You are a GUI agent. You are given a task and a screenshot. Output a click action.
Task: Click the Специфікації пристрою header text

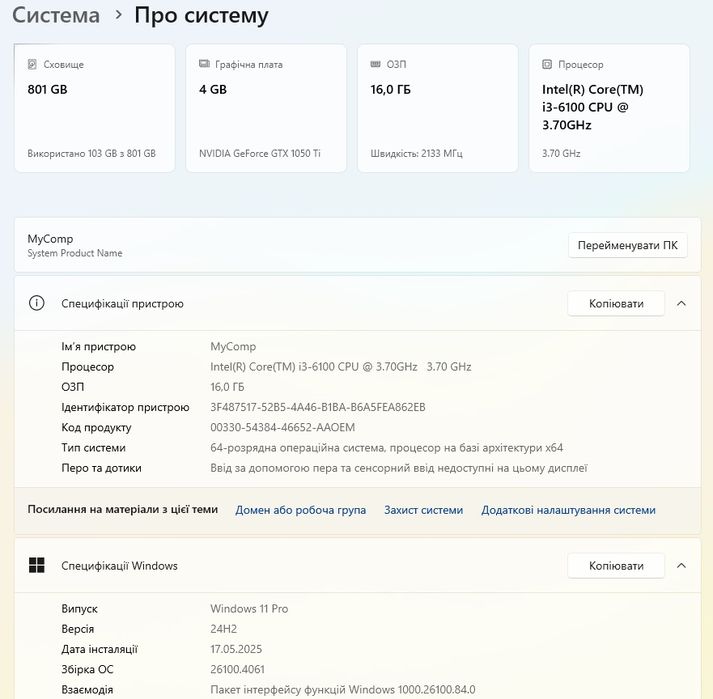[x=122, y=304]
